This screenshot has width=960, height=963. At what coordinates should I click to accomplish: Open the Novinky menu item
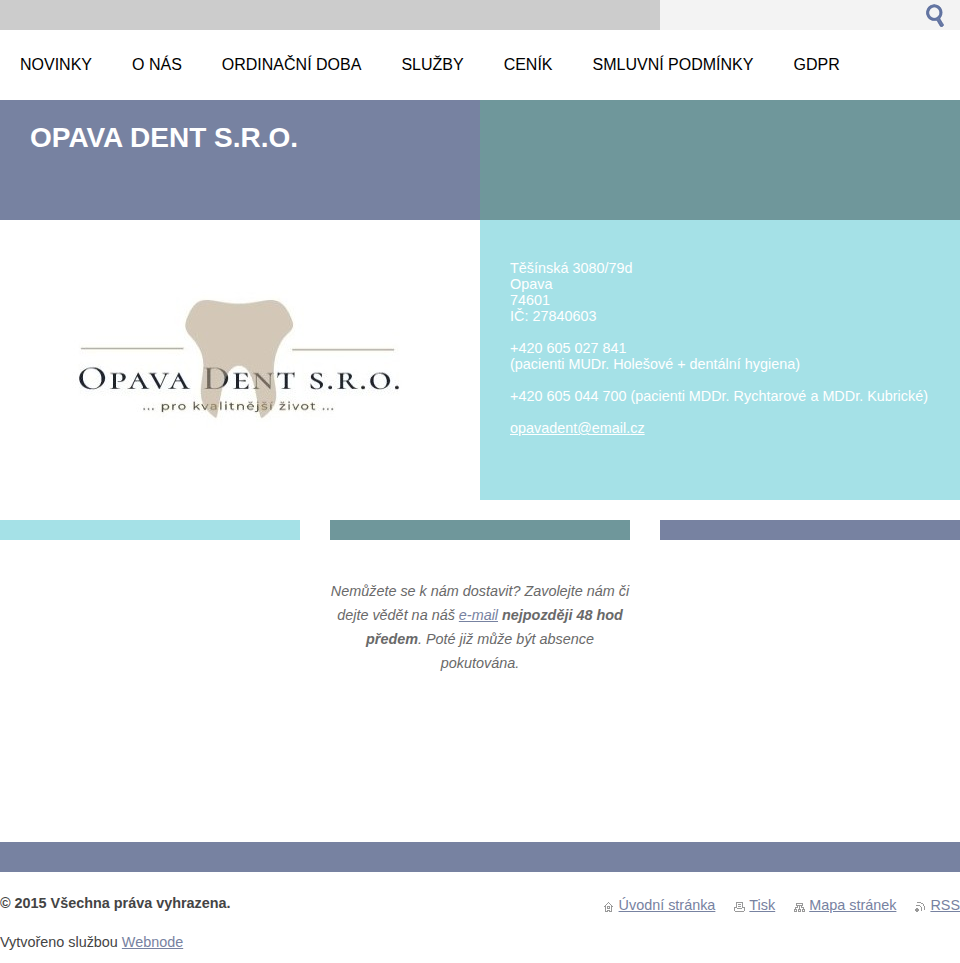(x=55, y=64)
